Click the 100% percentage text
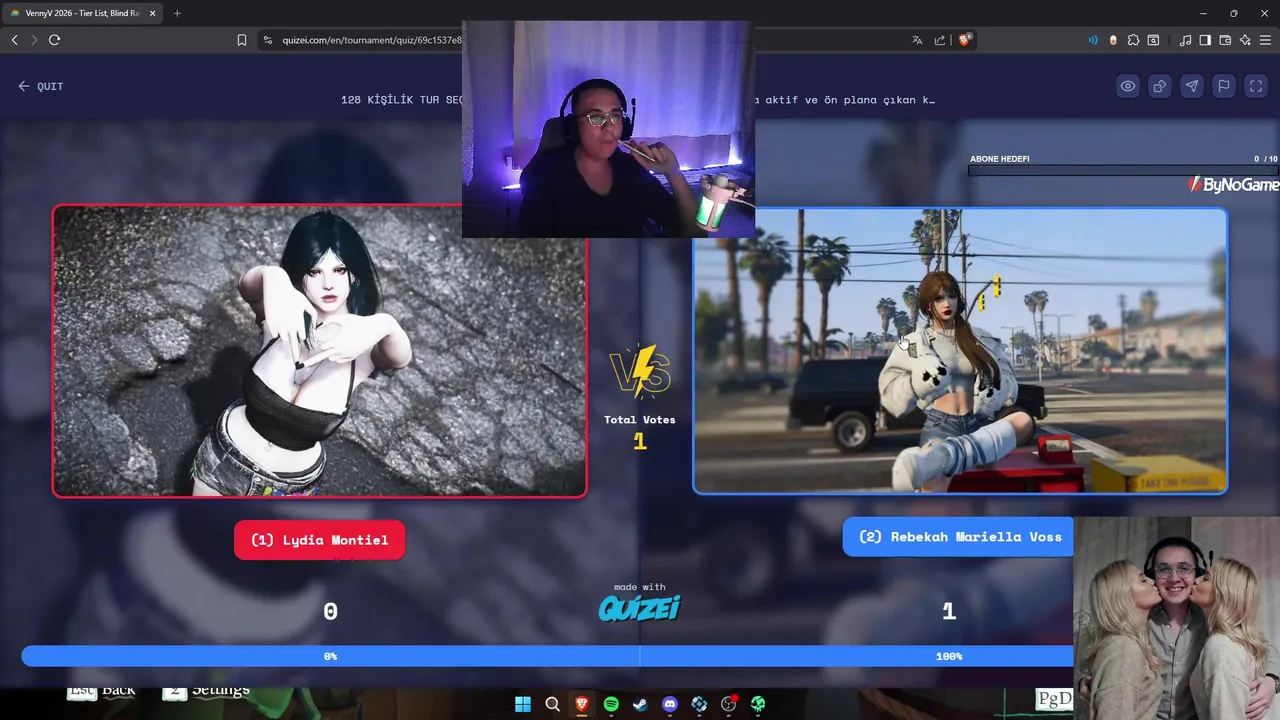The image size is (1280, 720). pos(949,656)
